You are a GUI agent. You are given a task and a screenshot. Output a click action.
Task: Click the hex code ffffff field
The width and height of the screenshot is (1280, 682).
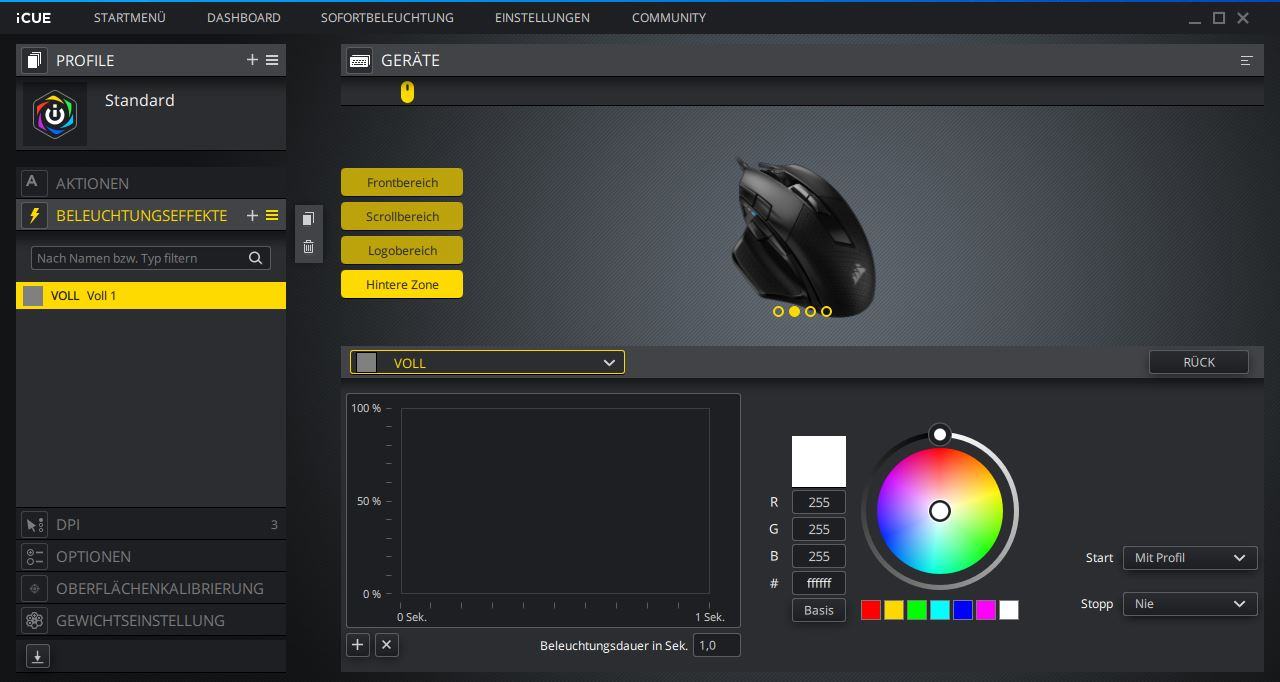coord(819,583)
